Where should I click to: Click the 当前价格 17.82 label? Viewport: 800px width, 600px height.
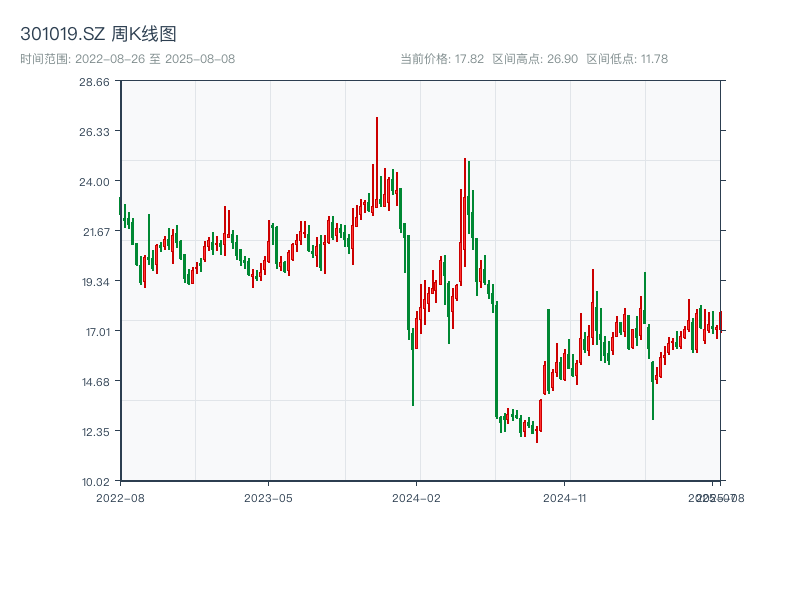click(442, 59)
